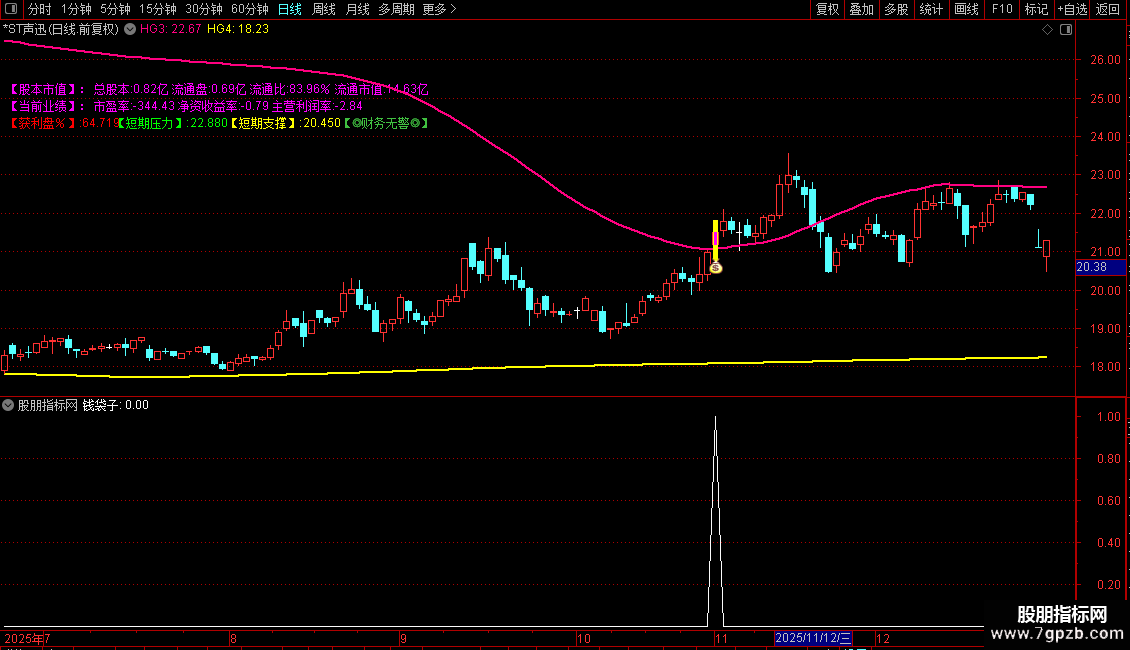Click the month 9 marker on time axis
The width and height of the screenshot is (1130, 650).
403,638
